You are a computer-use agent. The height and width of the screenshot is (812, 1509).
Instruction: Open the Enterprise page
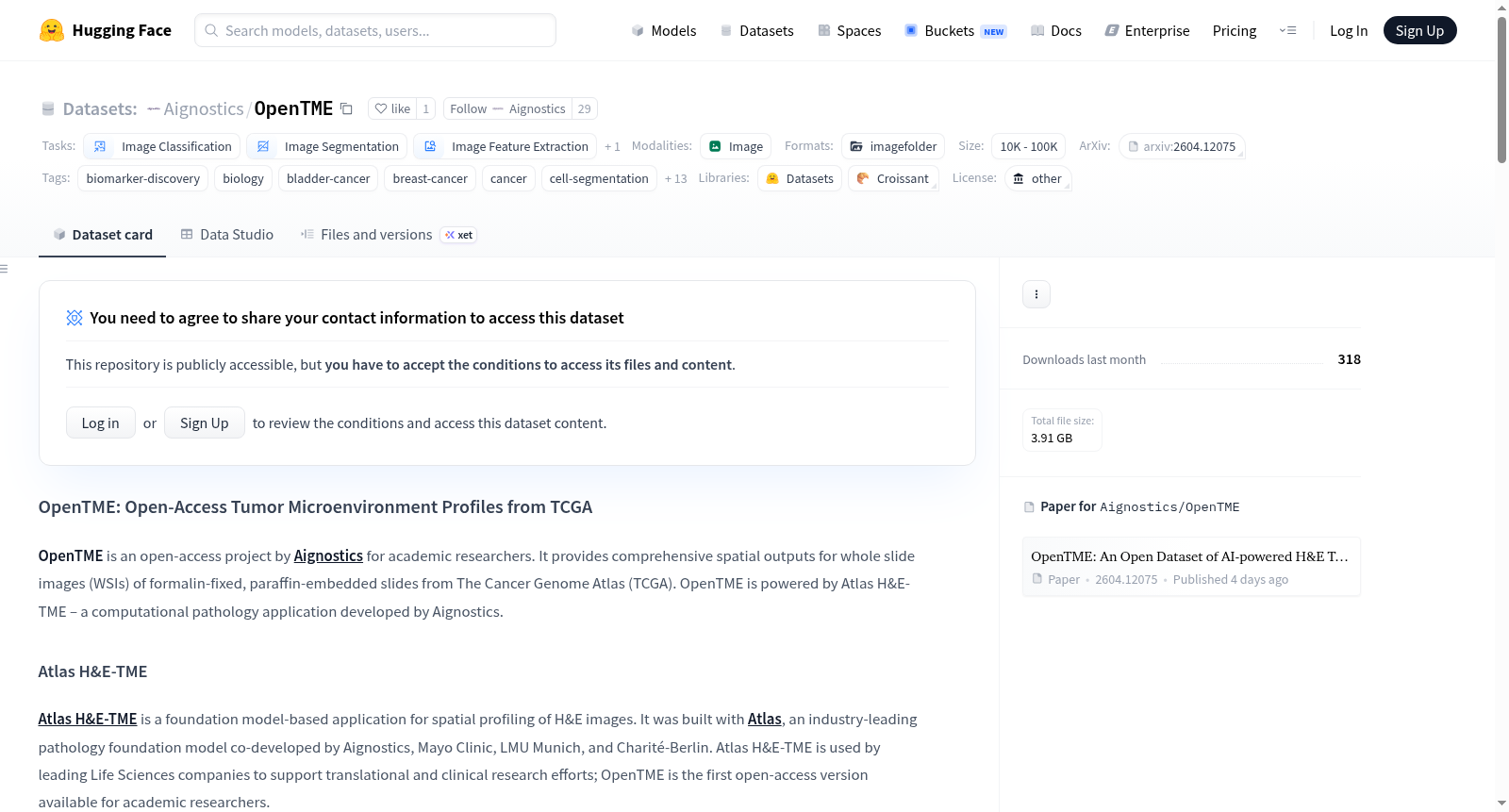tap(1147, 30)
